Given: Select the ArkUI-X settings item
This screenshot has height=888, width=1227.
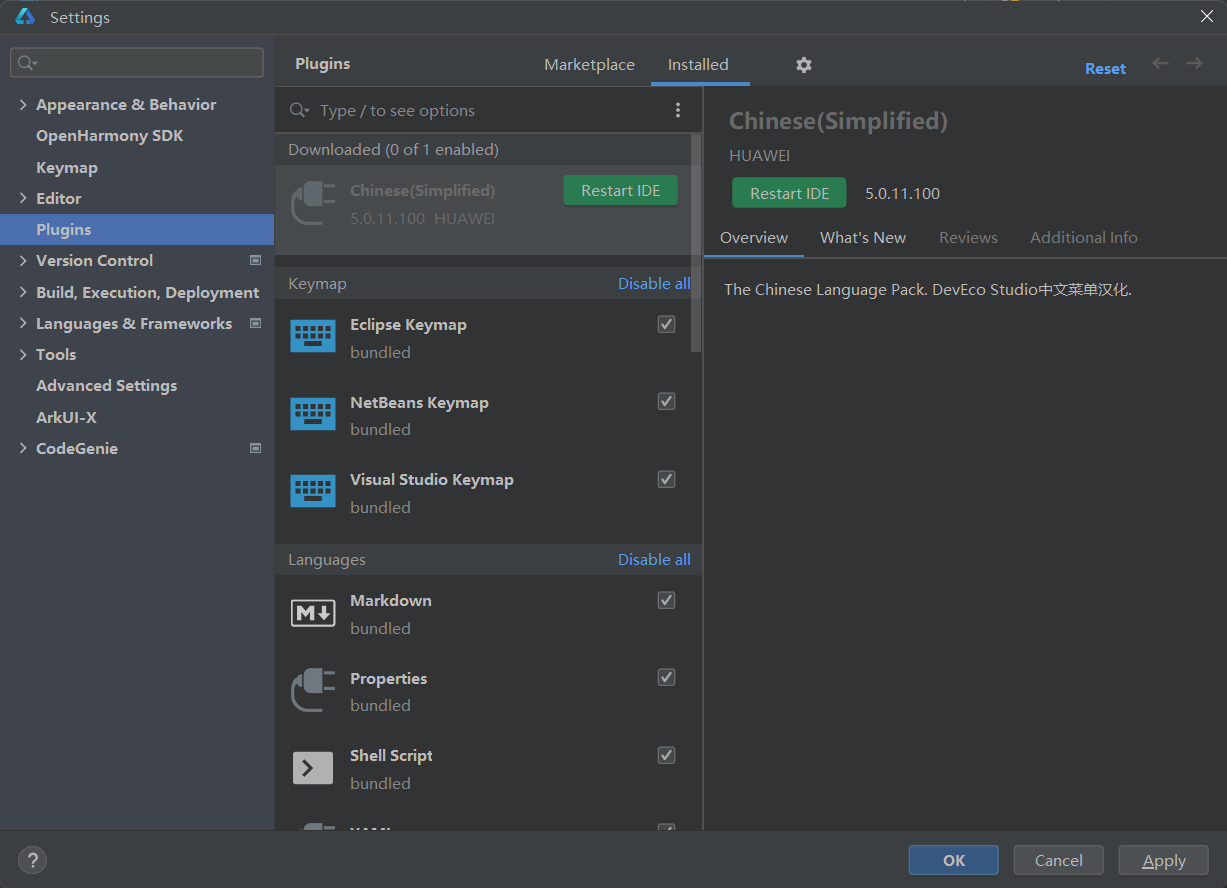Looking at the screenshot, I should (x=66, y=417).
